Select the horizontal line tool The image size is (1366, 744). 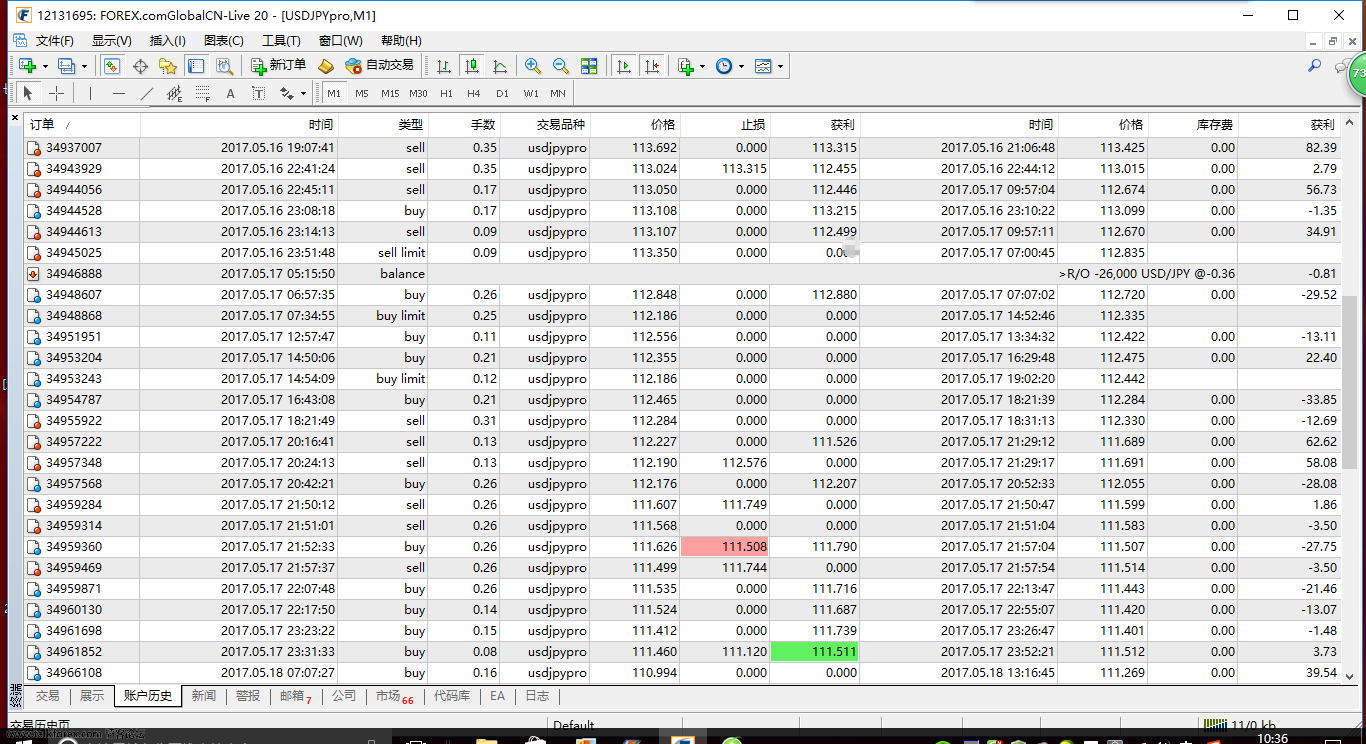(x=119, y=93)
